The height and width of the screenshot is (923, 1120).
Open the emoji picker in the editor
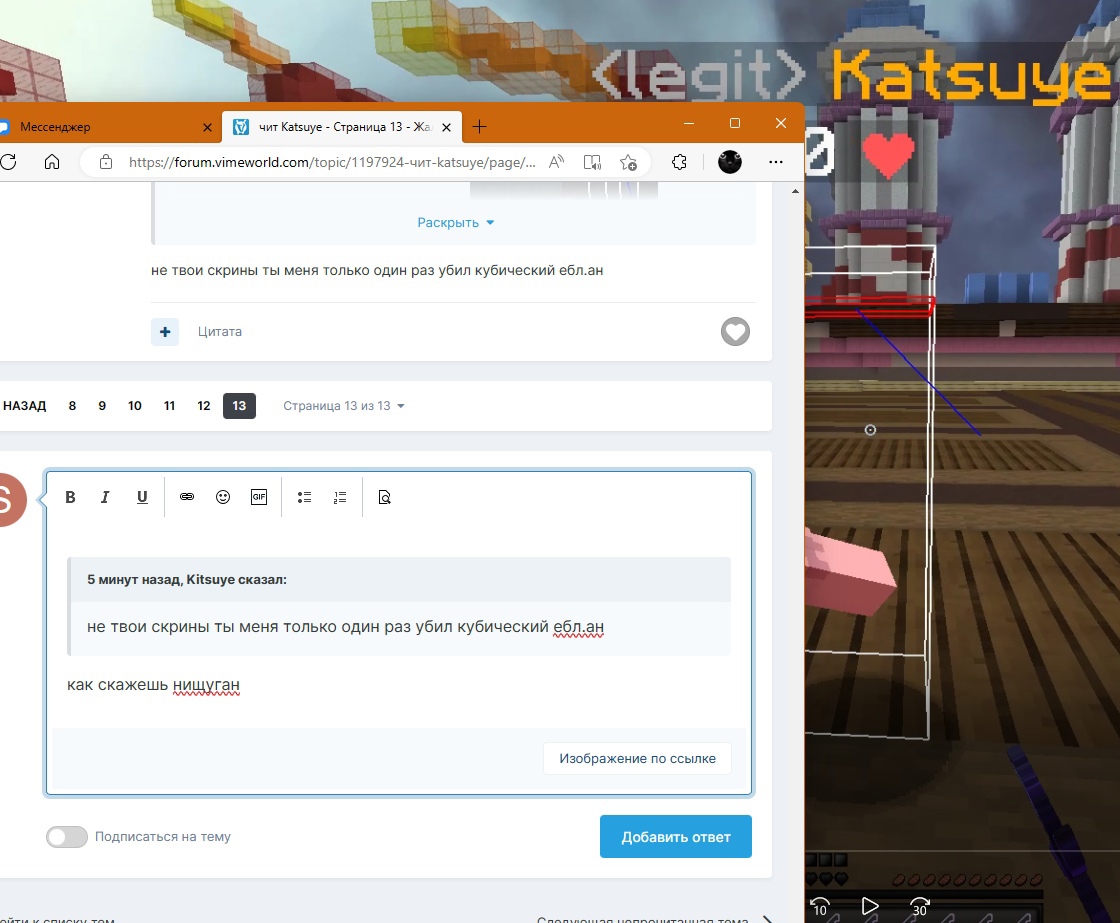pyautogui.click(x=223, y=497)
